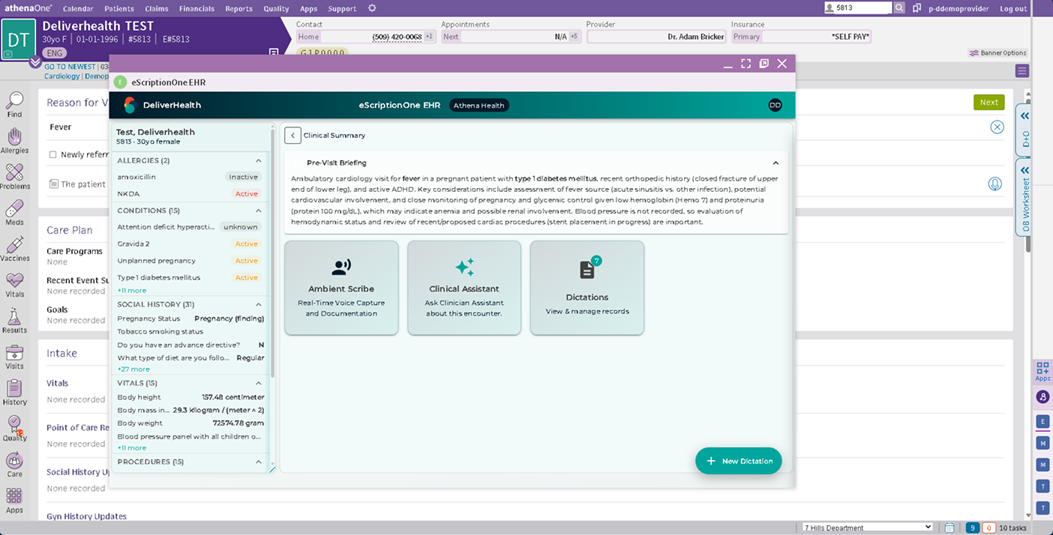The height and width of the screenshot is (535, 1053).
Task: Open Allergies from the left sidebar
Action: coord(15,140)
